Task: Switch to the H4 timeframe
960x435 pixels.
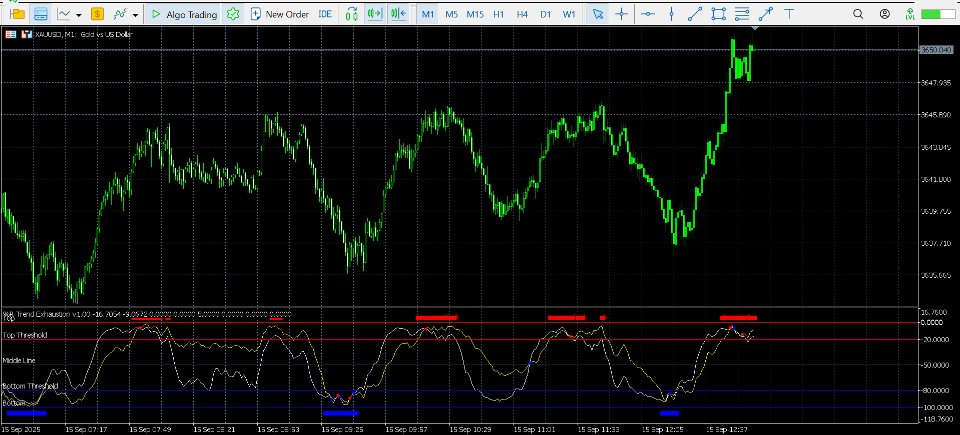Action: 522,15
